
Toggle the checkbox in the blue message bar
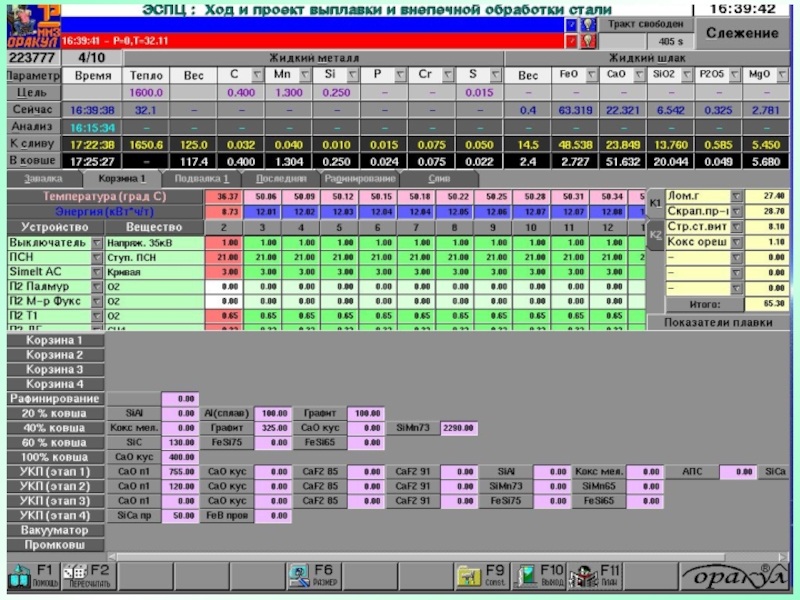click(571, 24)
